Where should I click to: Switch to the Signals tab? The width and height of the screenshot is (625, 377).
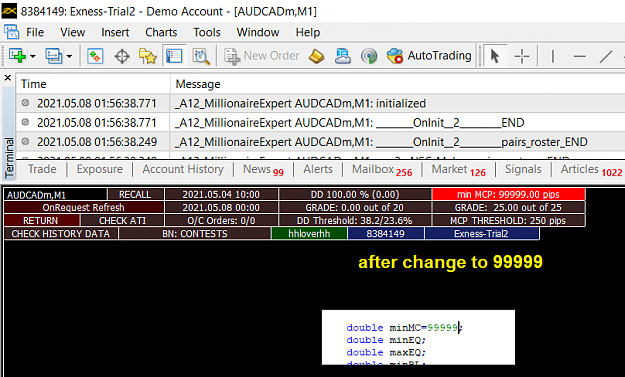click(523, 169)
